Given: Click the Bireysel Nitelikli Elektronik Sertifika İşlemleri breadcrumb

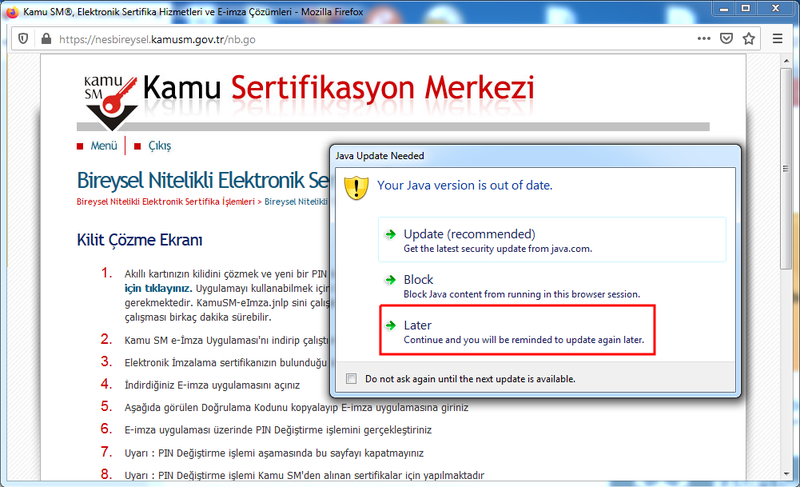Looking at the screenshot, I should (165, 201).
